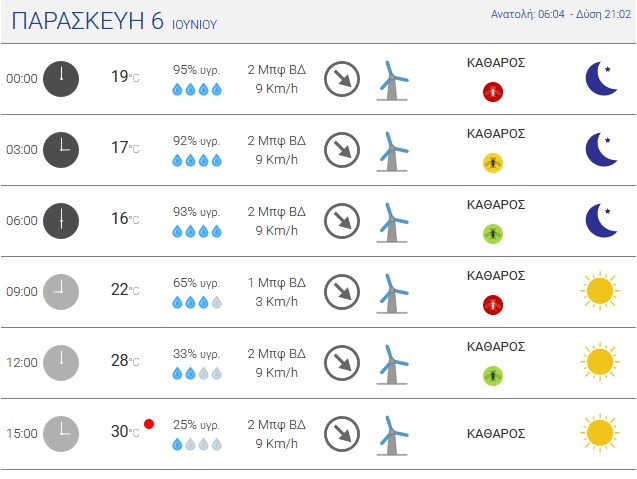
Task: Click the 1 Μπφ ΒΔ wind text
Action: (277, 282)
